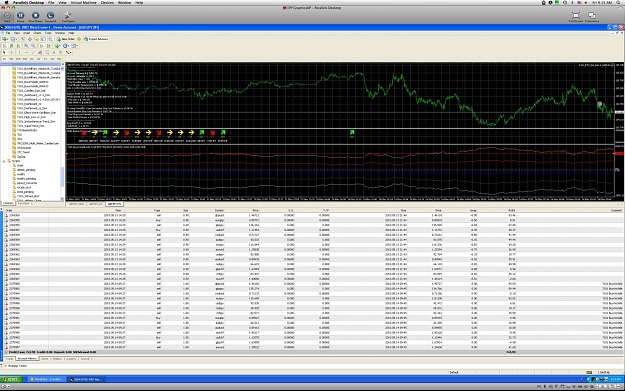Screen dimensions: 625x391
Task: Select the ZigZag indicator in Navigator
Action: tap(21, 157)
